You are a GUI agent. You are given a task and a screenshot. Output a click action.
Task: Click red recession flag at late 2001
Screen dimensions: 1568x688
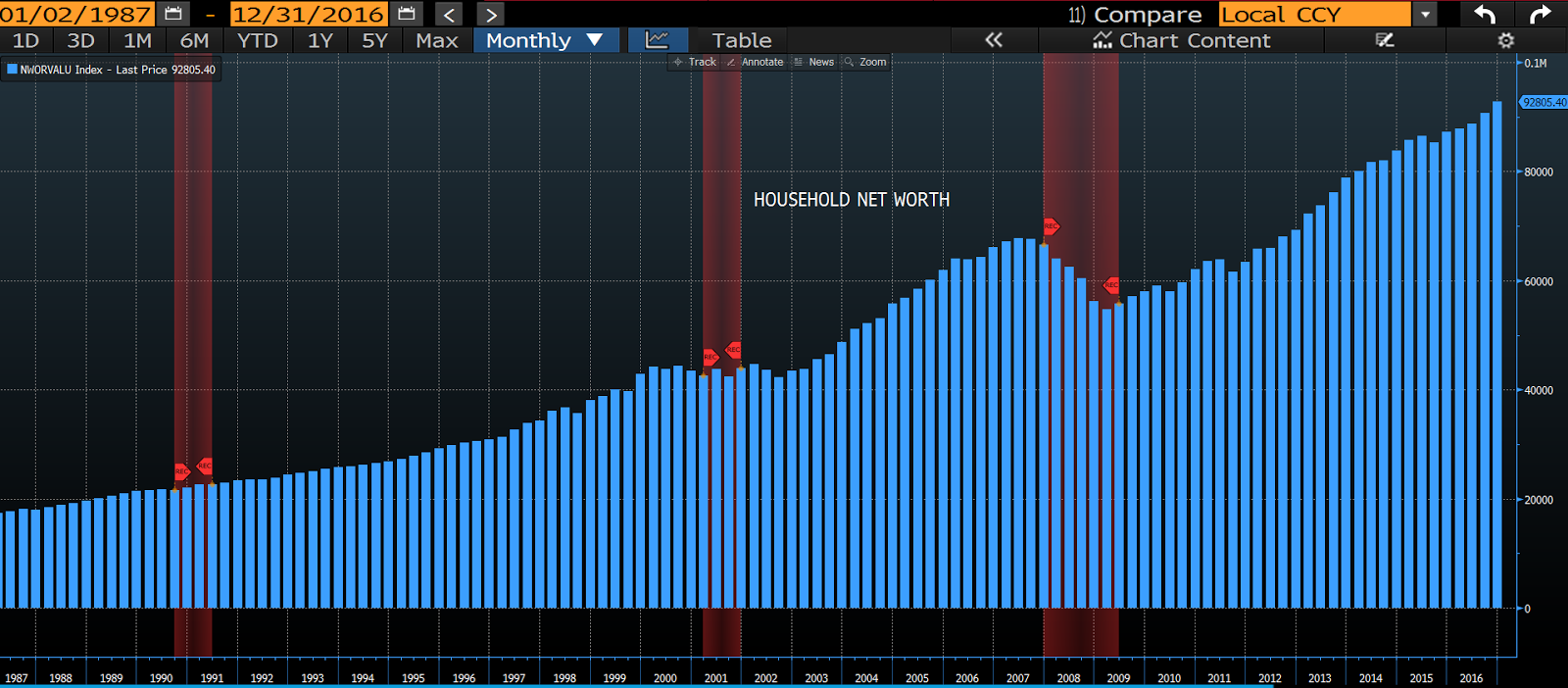(x=733, y=350)
